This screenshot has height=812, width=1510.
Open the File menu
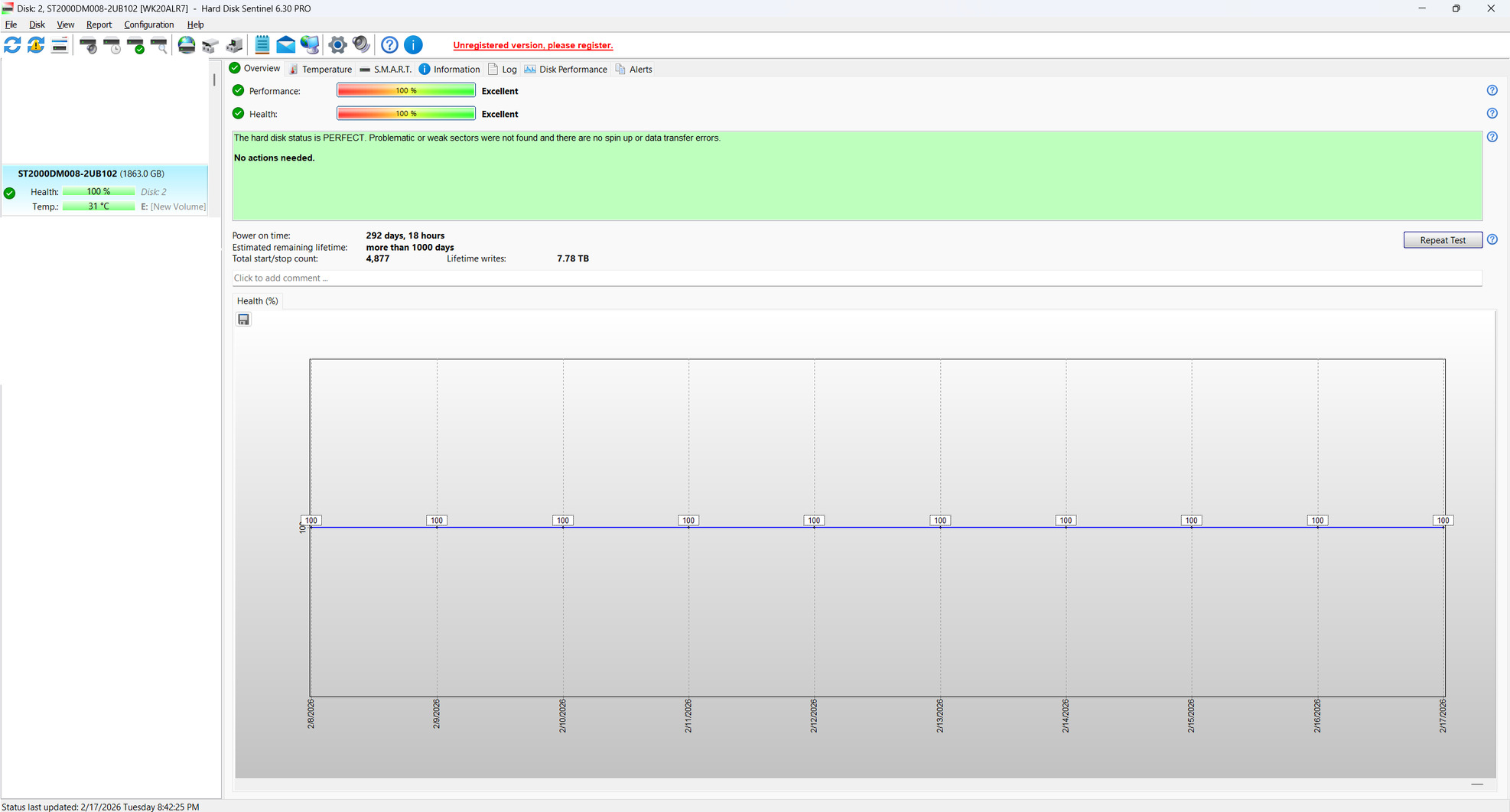[x=11, y=24]
